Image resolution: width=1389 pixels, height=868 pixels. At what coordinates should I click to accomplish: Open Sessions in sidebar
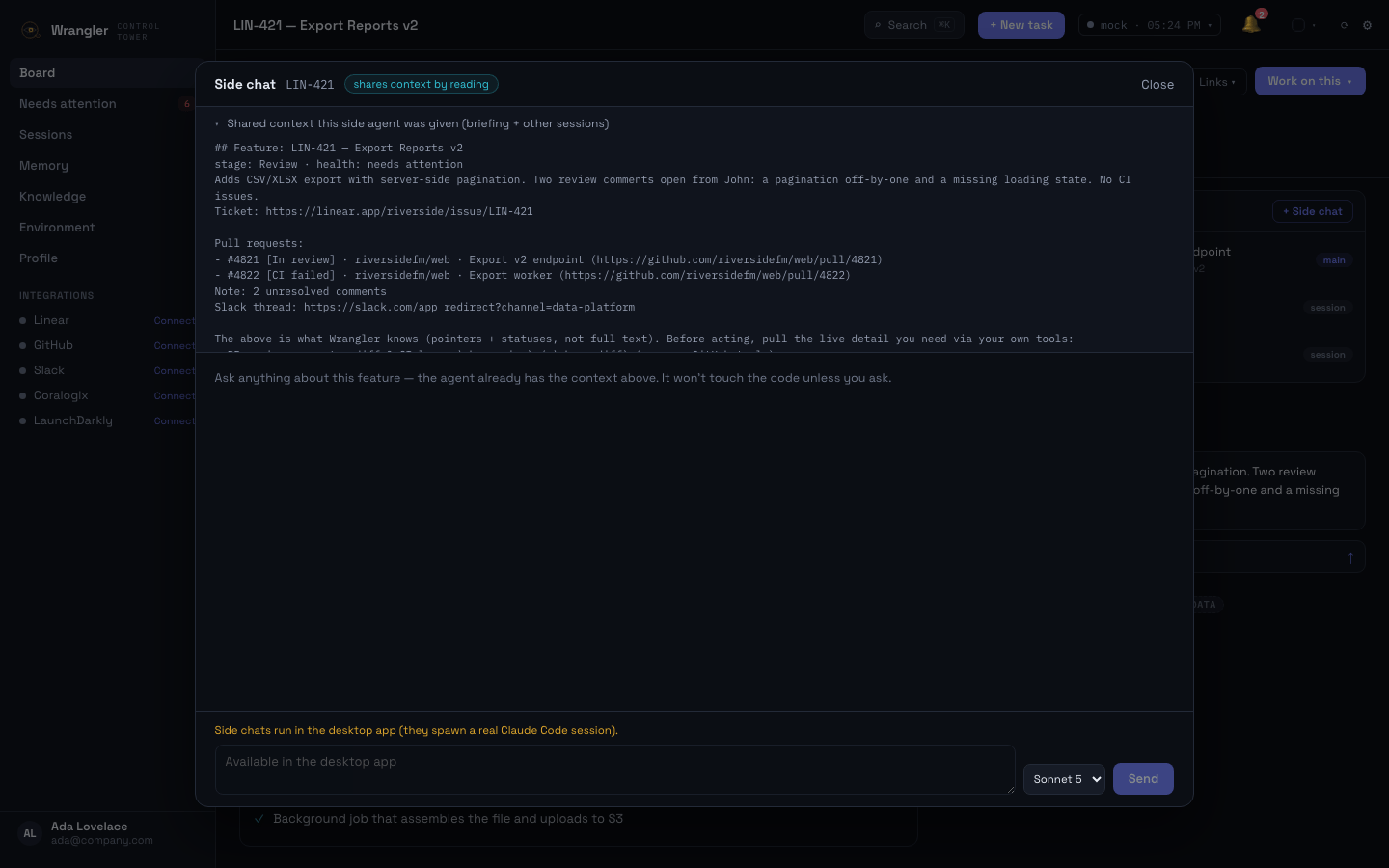pyautogui.click(x=102, y=135)
